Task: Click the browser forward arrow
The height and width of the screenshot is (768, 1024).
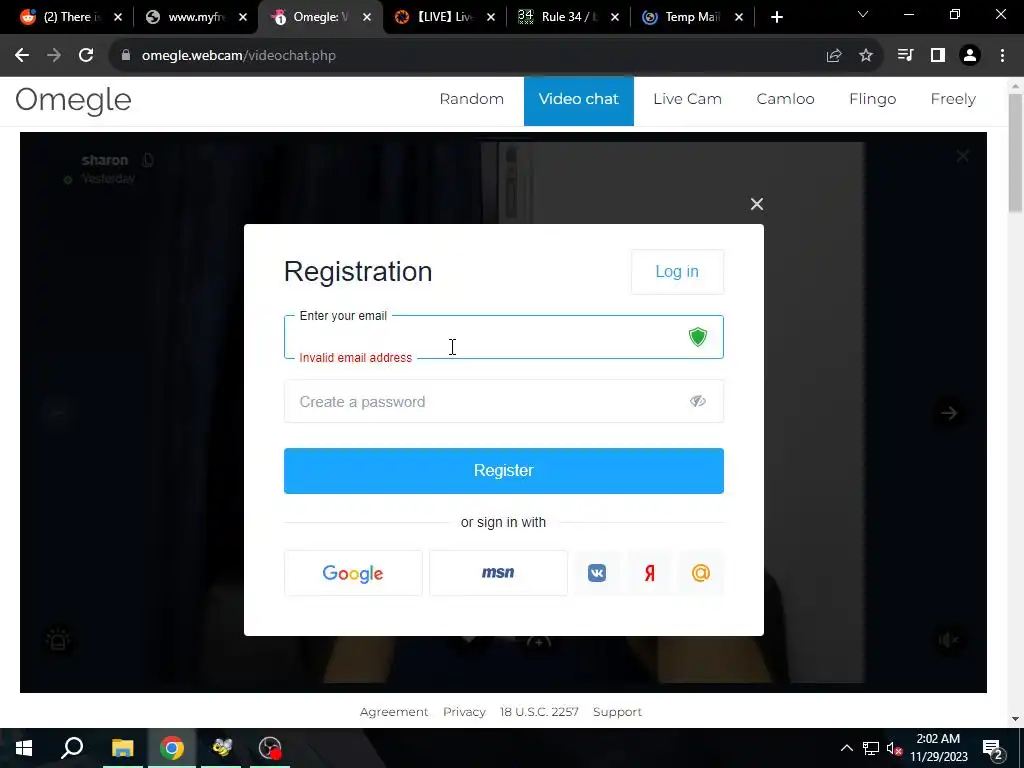Action: coord(54,56)
